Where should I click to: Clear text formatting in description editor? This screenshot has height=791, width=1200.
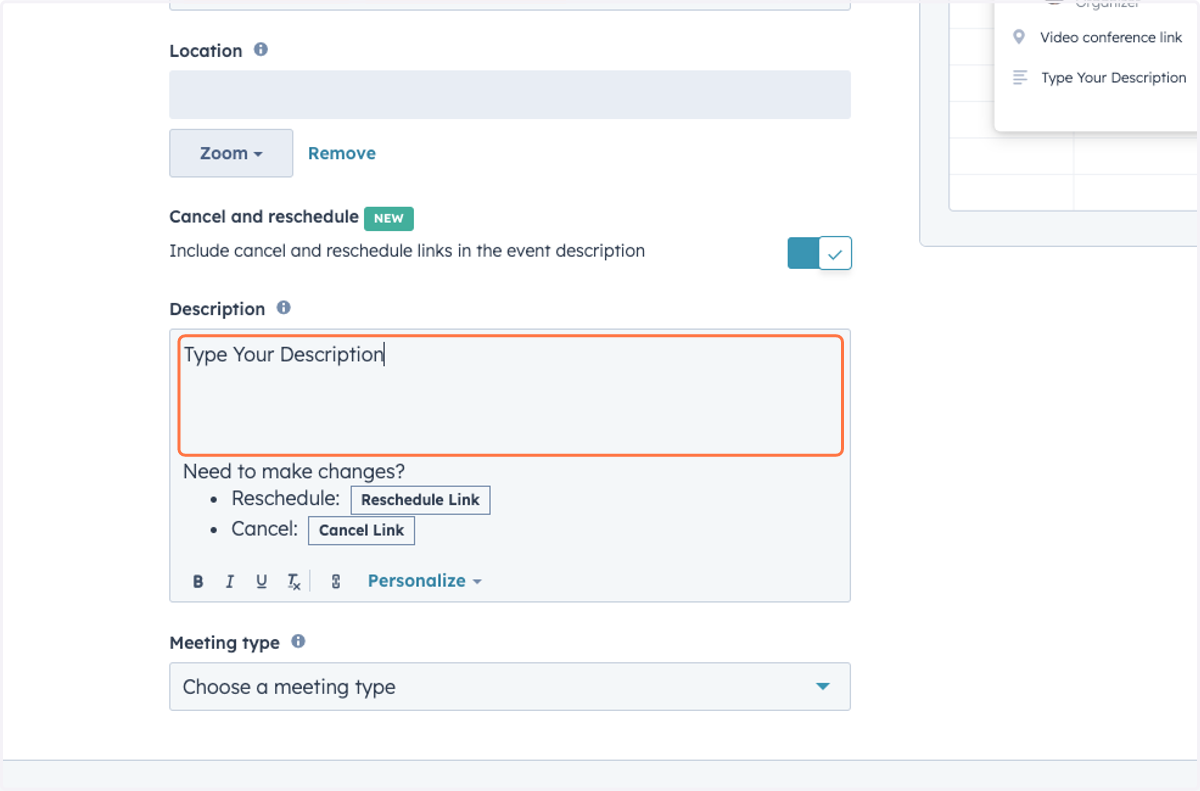[294, 581]
